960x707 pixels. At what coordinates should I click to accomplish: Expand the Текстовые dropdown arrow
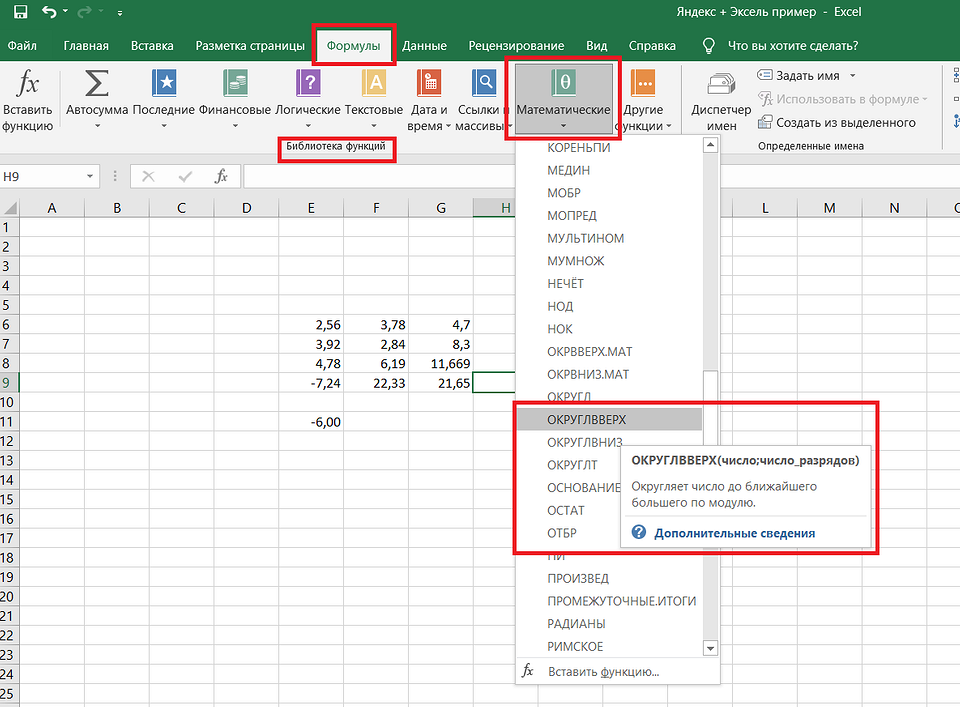click(x=374, y=126)
